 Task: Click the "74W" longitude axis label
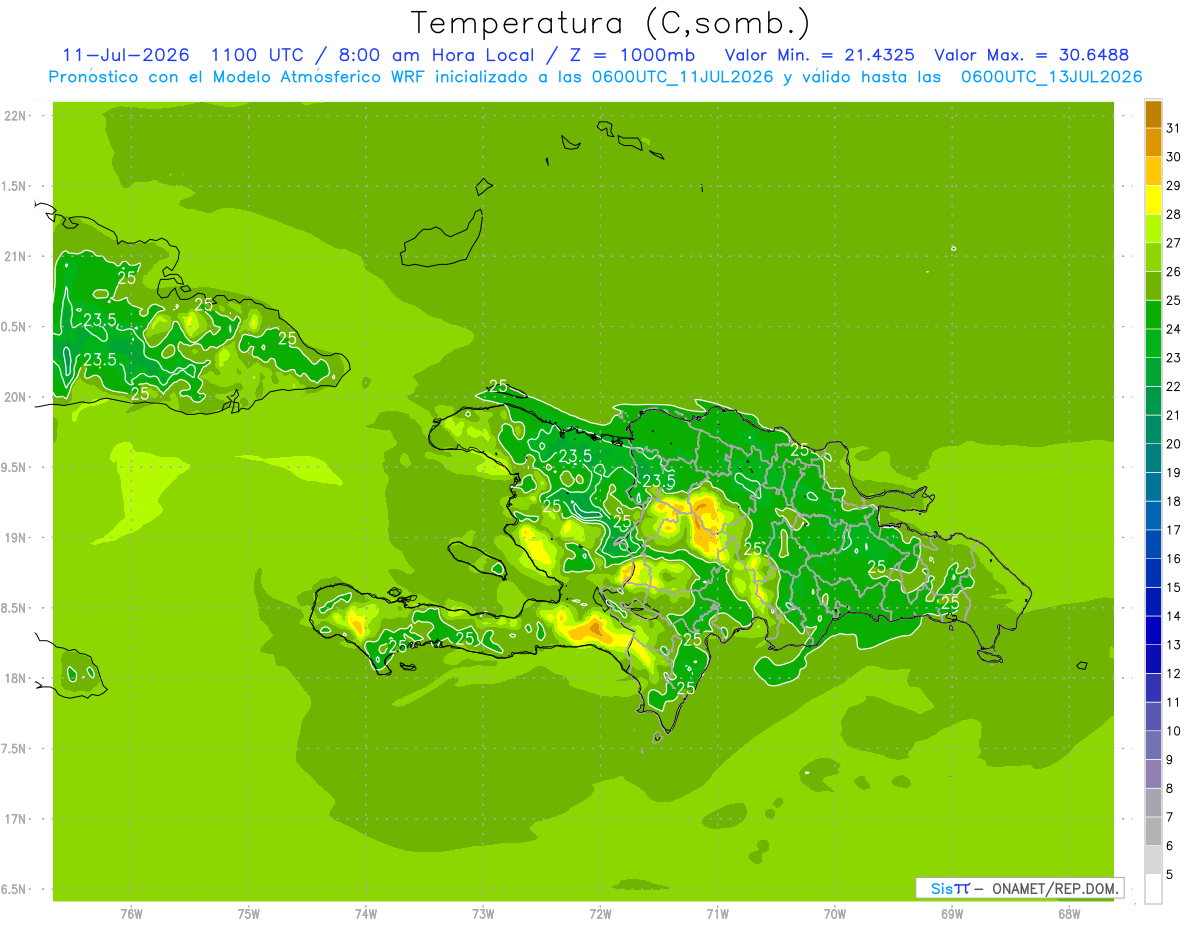point(366,913)
